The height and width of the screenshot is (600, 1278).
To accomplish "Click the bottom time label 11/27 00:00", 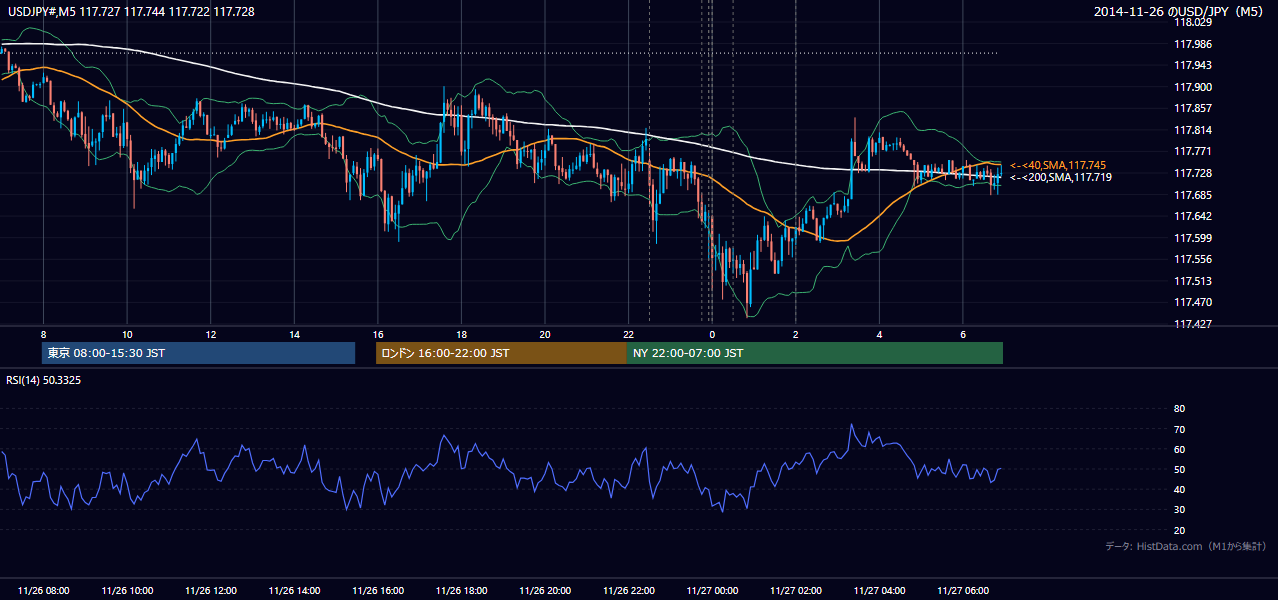I will click(x=712, y=591).
